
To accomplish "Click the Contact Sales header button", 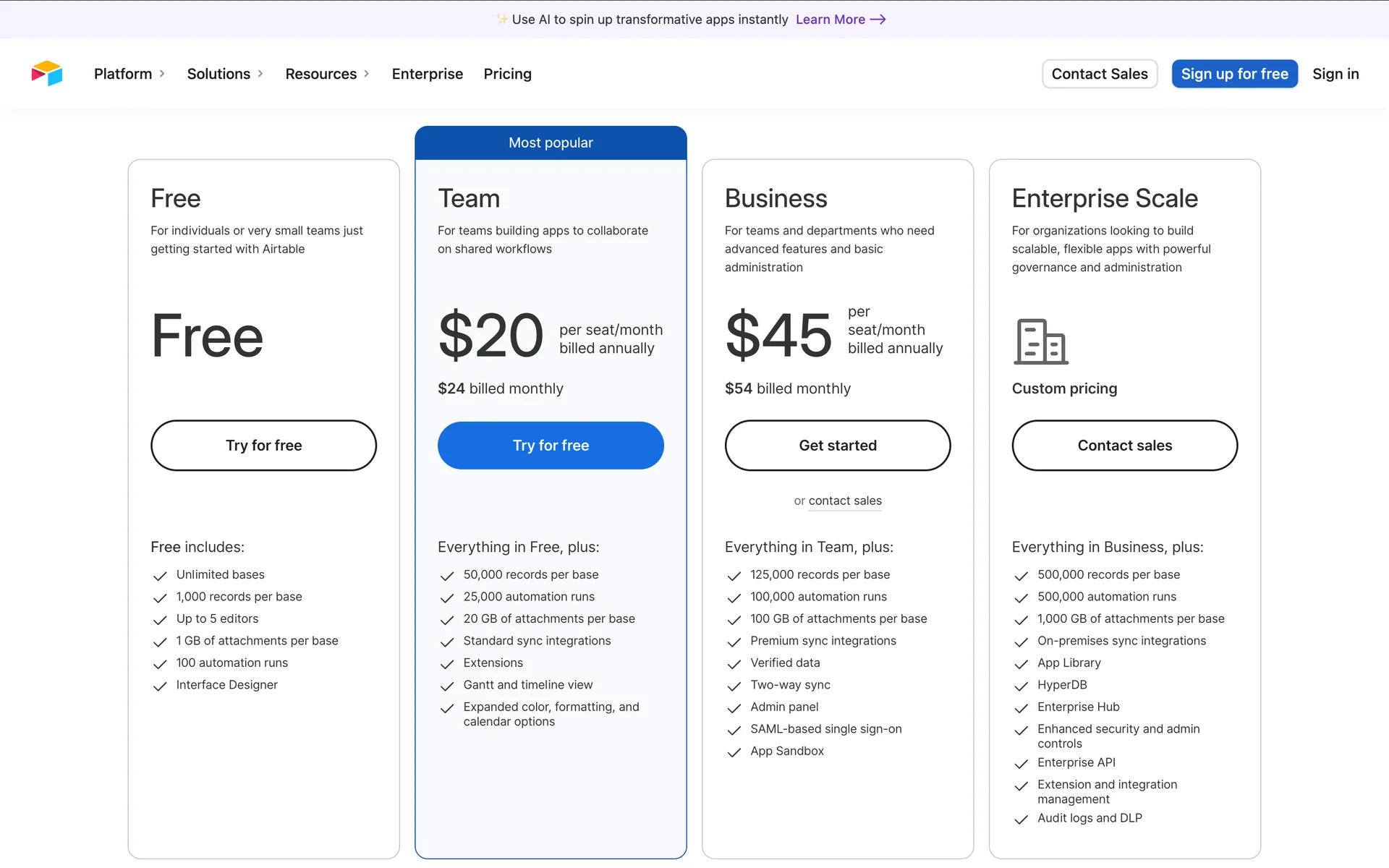I will point(1099,74).
